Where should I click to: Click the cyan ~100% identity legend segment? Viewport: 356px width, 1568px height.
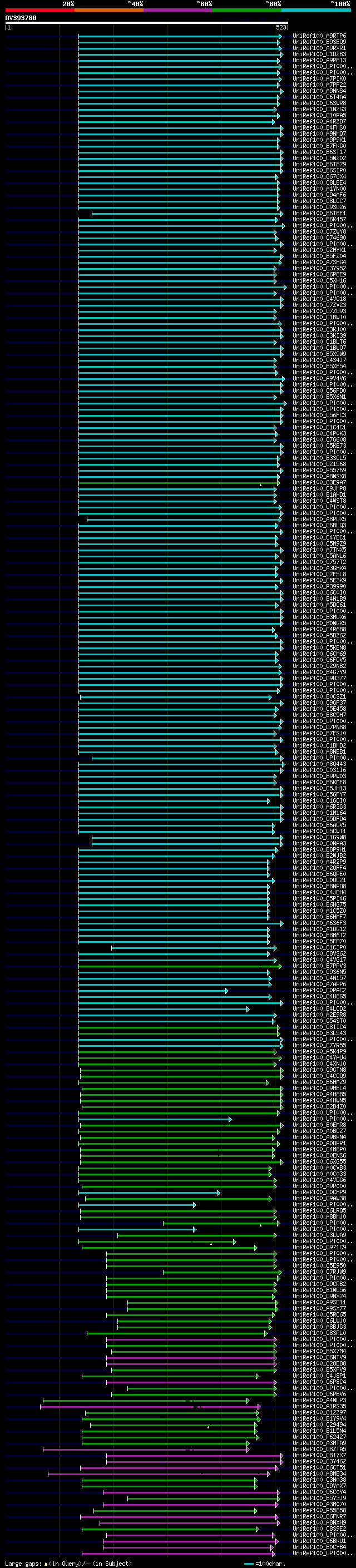(x=316, y=11)
